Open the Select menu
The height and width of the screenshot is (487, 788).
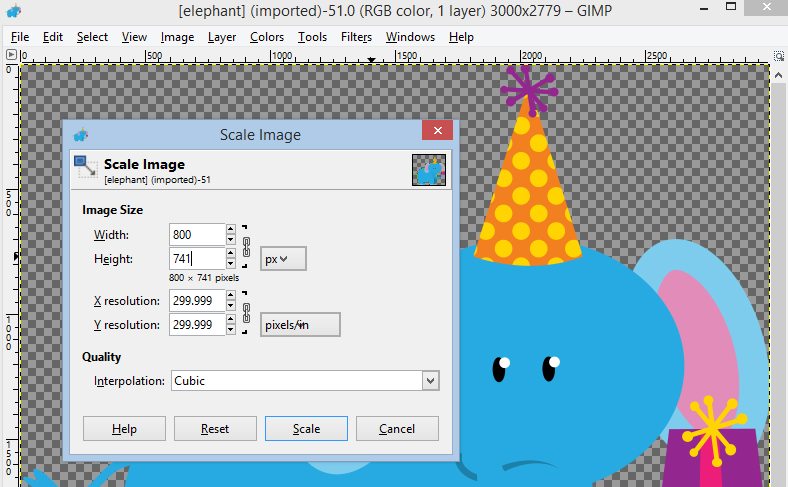pyautogui.click(x=92, y=37)
